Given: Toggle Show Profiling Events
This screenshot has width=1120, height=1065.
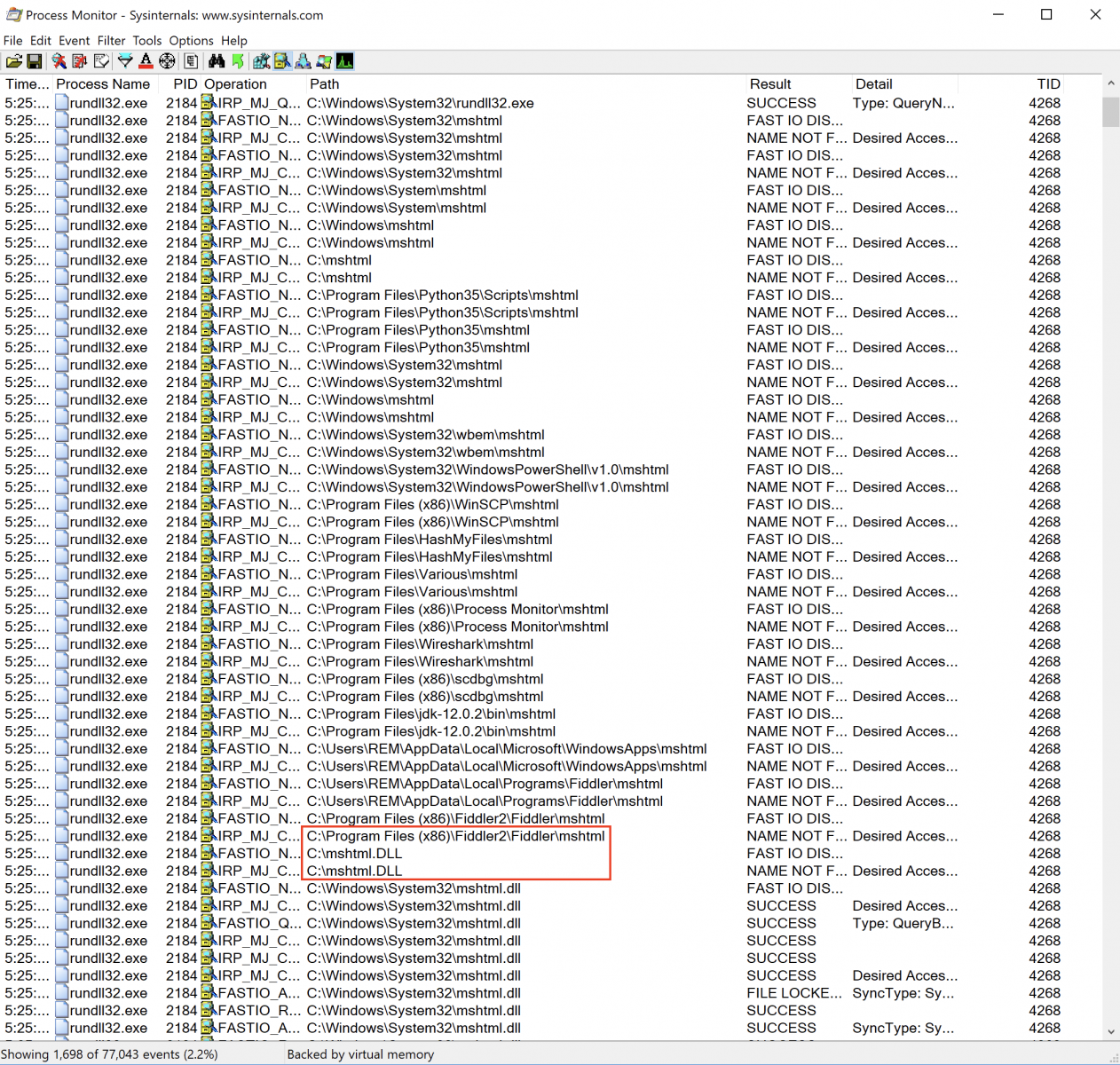Looking at the screenshot, I should 345,61.
